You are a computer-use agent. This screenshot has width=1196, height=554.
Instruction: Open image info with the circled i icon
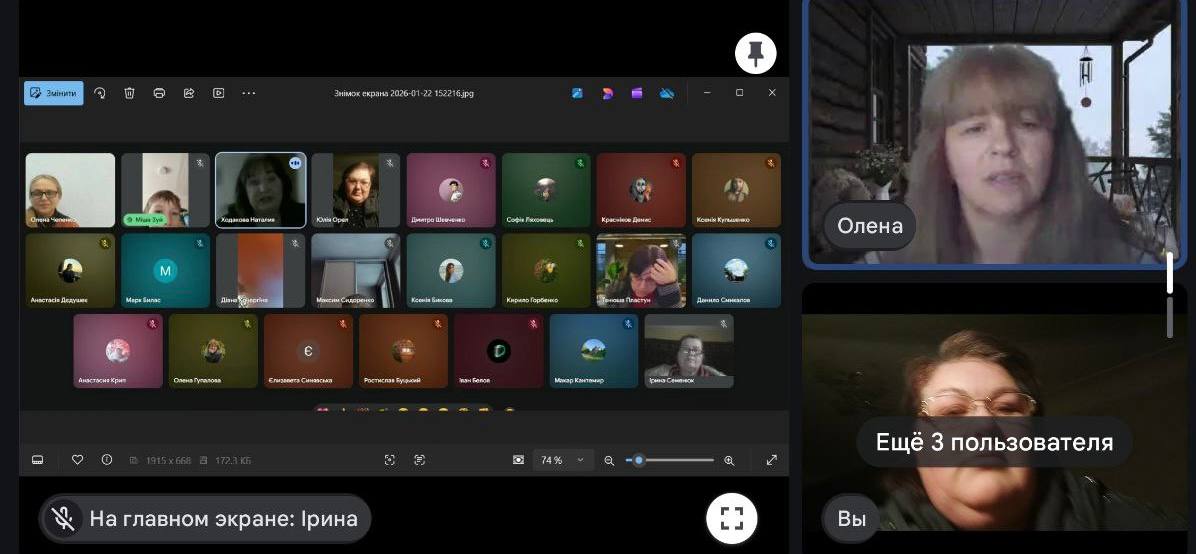click(106, 460)
